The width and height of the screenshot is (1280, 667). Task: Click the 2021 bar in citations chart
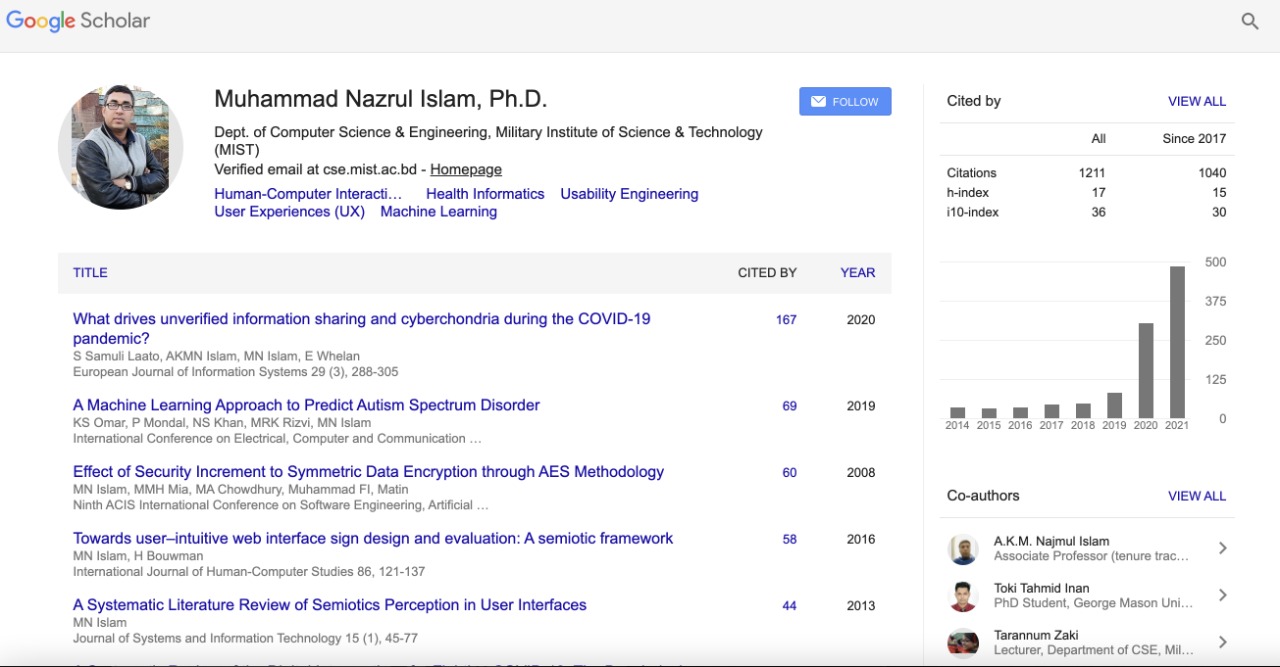click(x=1177, y=342)
